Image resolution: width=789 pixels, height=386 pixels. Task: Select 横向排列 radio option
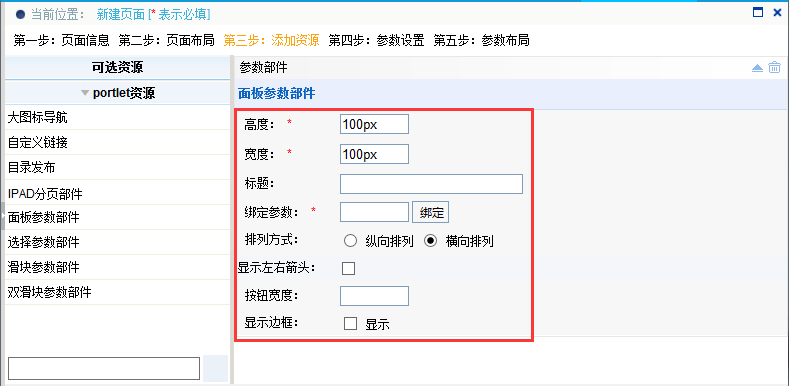[x=430, y=241]
